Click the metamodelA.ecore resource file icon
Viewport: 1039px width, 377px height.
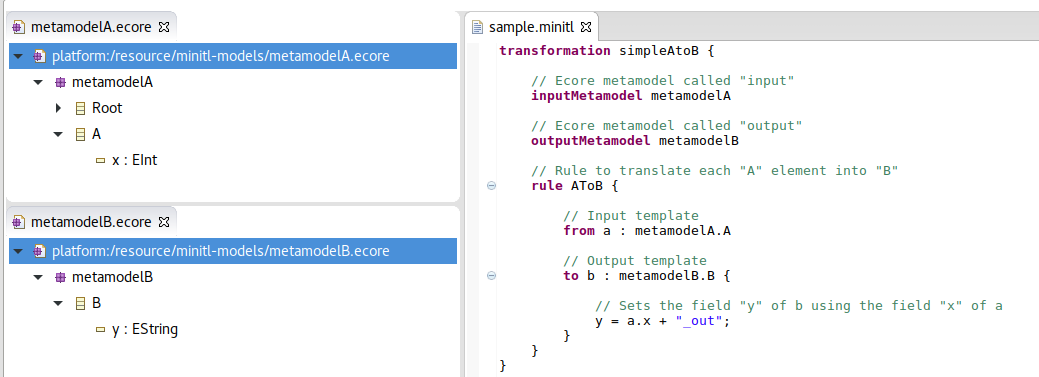[39, 56]
